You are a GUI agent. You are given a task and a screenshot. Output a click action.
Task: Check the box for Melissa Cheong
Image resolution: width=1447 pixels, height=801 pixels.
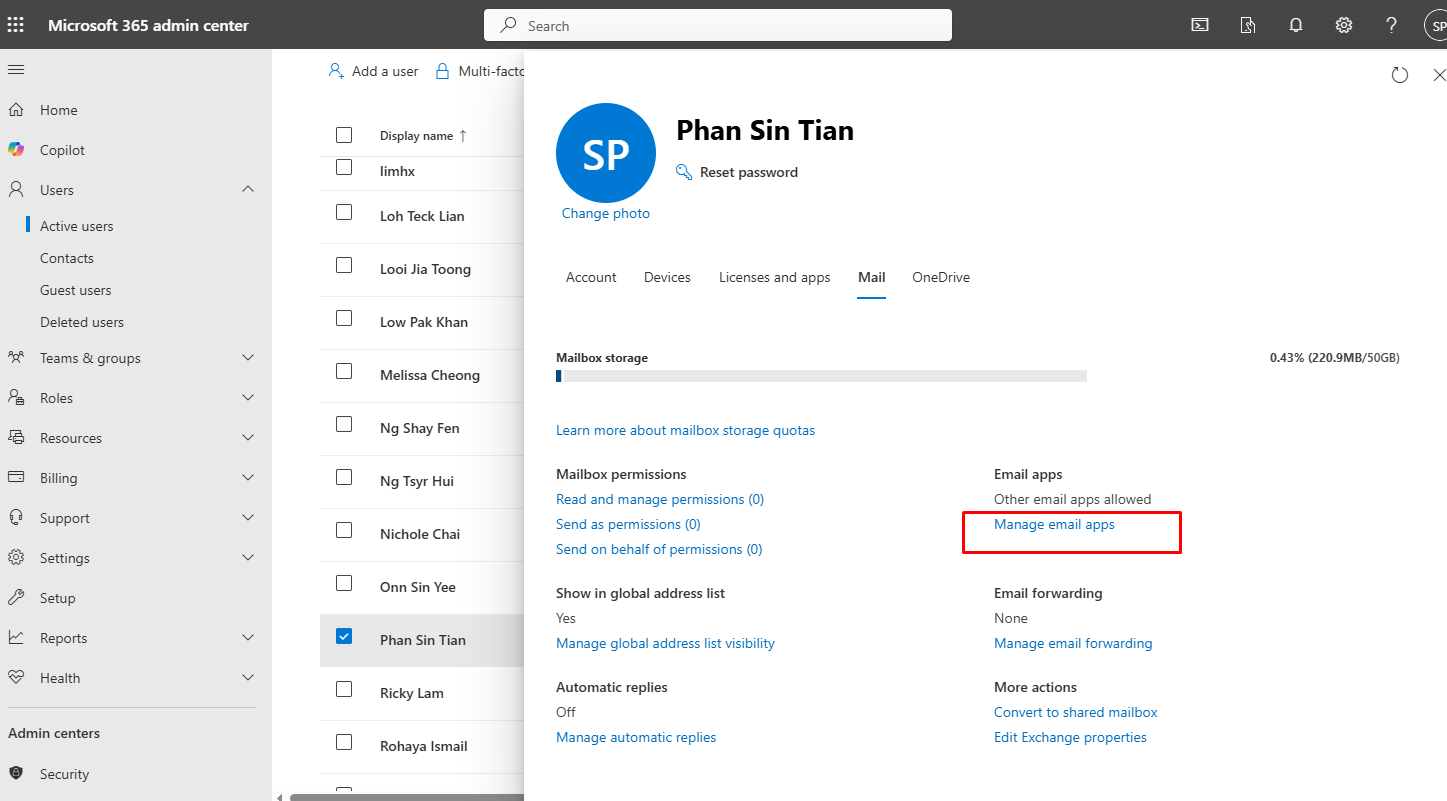coord(344,371)
